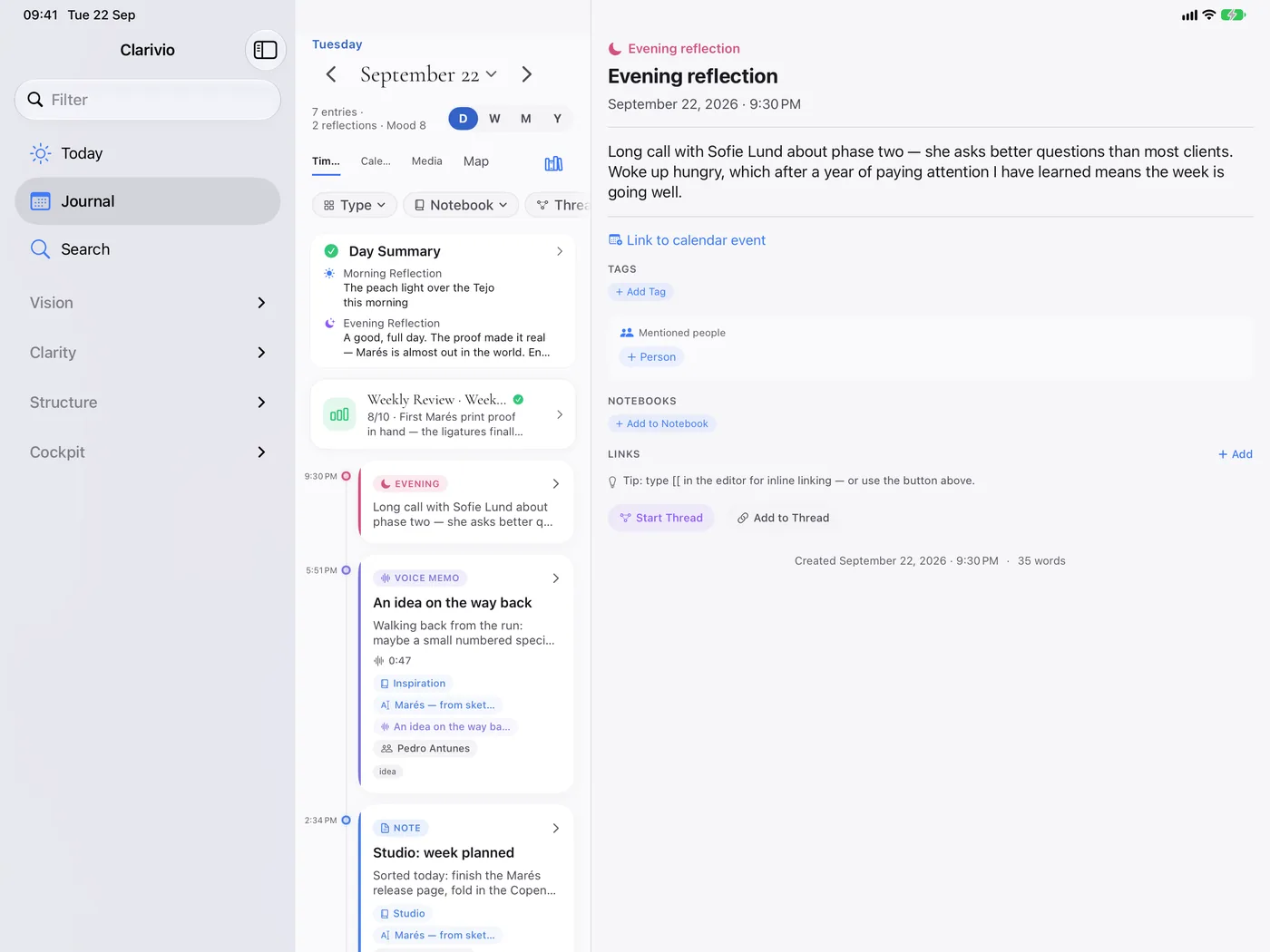Open the Pedro Antunes person chip

tap(425, 749)
